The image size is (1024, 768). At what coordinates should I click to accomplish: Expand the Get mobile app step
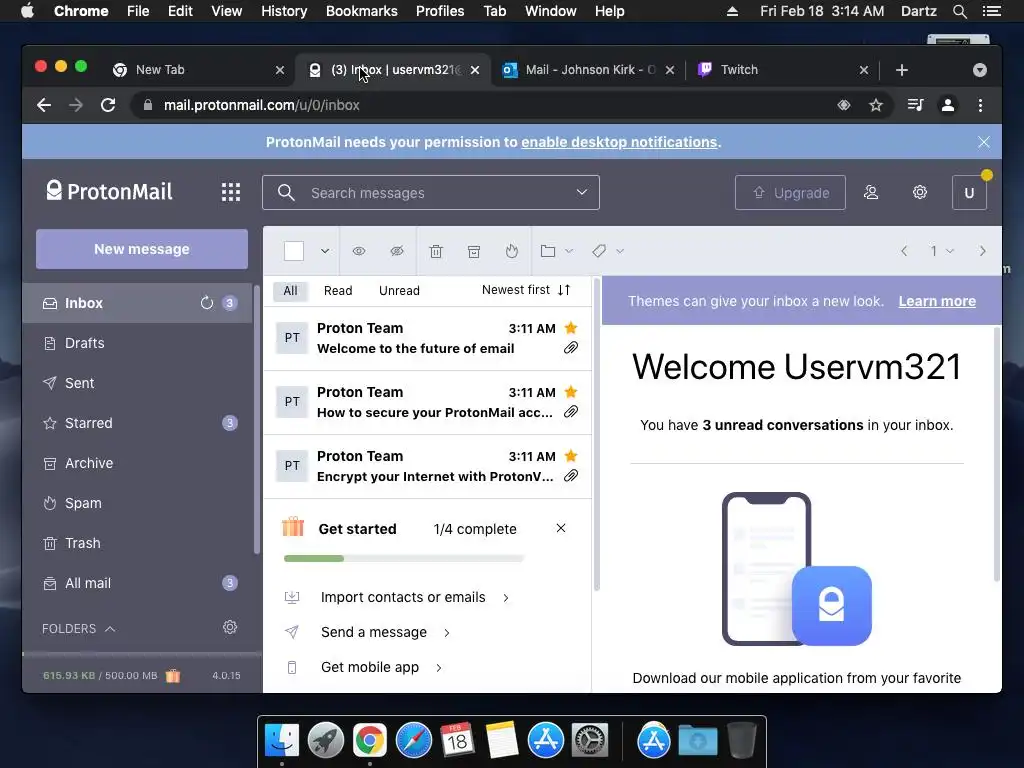pos(364,667)
